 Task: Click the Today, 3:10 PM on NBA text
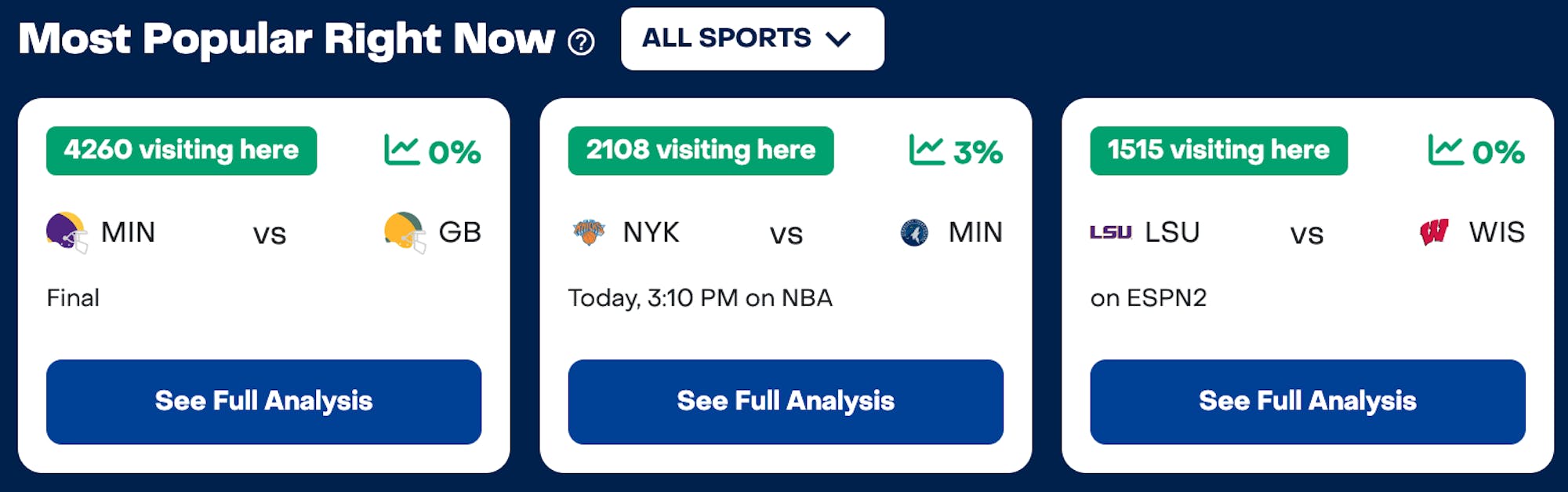[699, 298]
